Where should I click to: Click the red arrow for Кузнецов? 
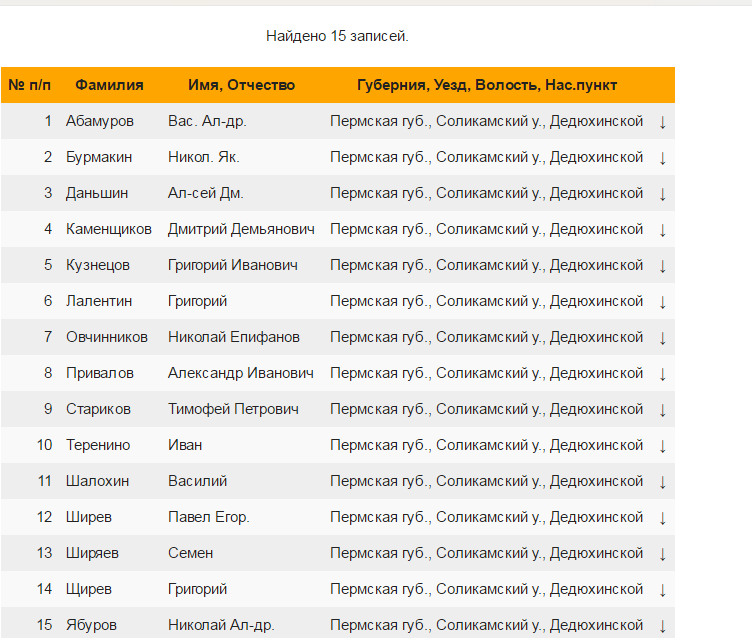click(x=662, y=266)
